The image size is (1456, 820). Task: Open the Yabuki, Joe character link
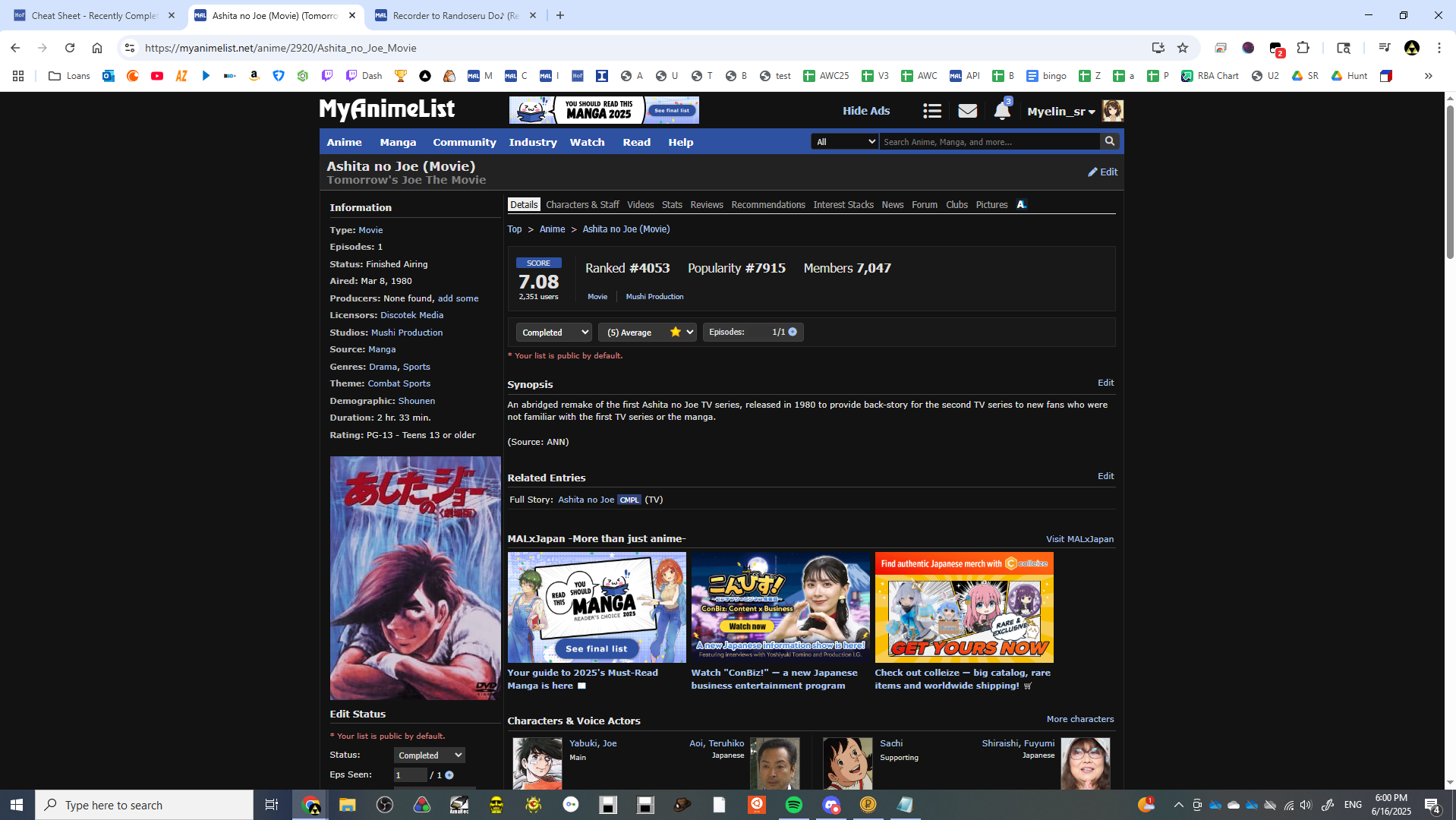click(593, 743)
